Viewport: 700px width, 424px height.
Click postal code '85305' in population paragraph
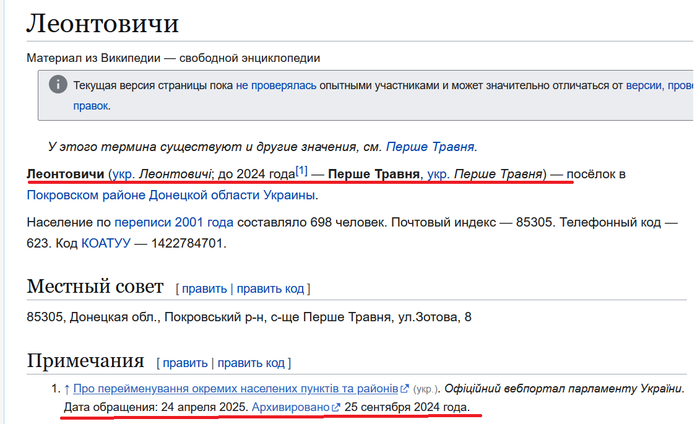click(534, 222)
